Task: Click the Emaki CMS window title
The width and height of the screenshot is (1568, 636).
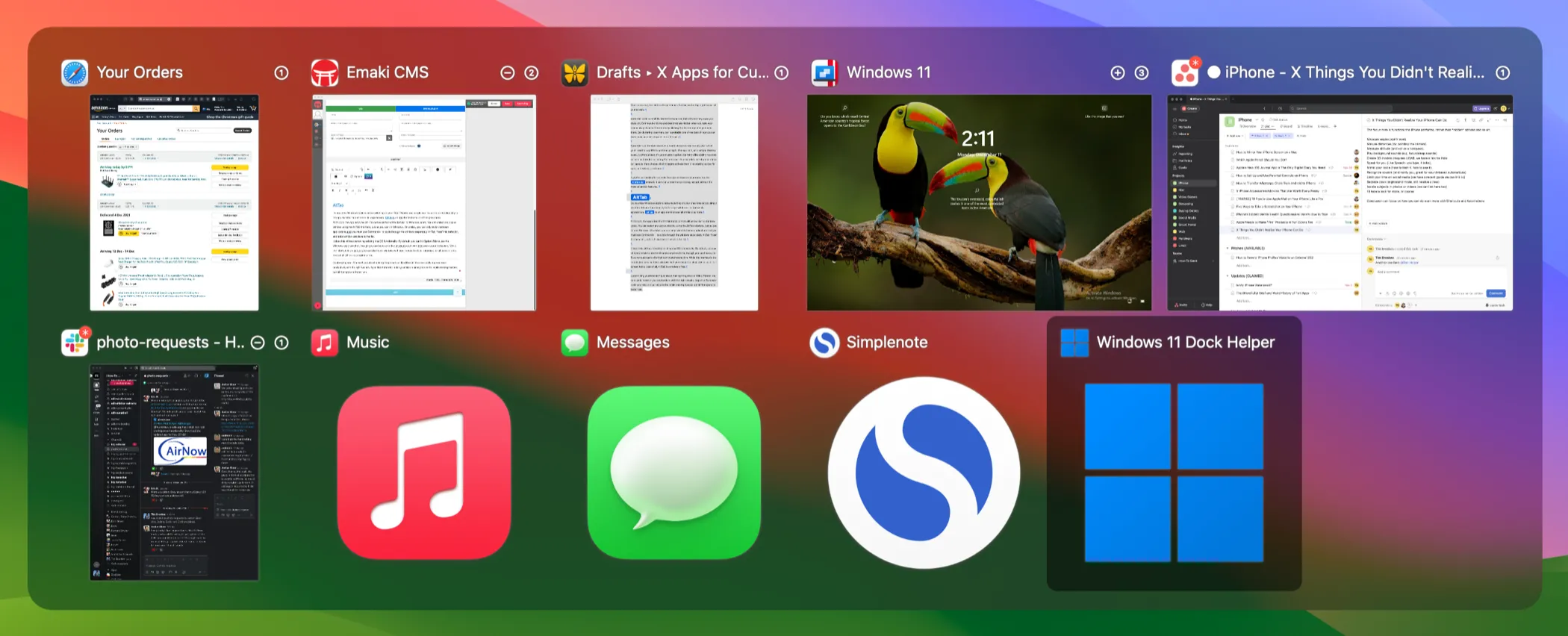Action: click(x=388, y=72)
